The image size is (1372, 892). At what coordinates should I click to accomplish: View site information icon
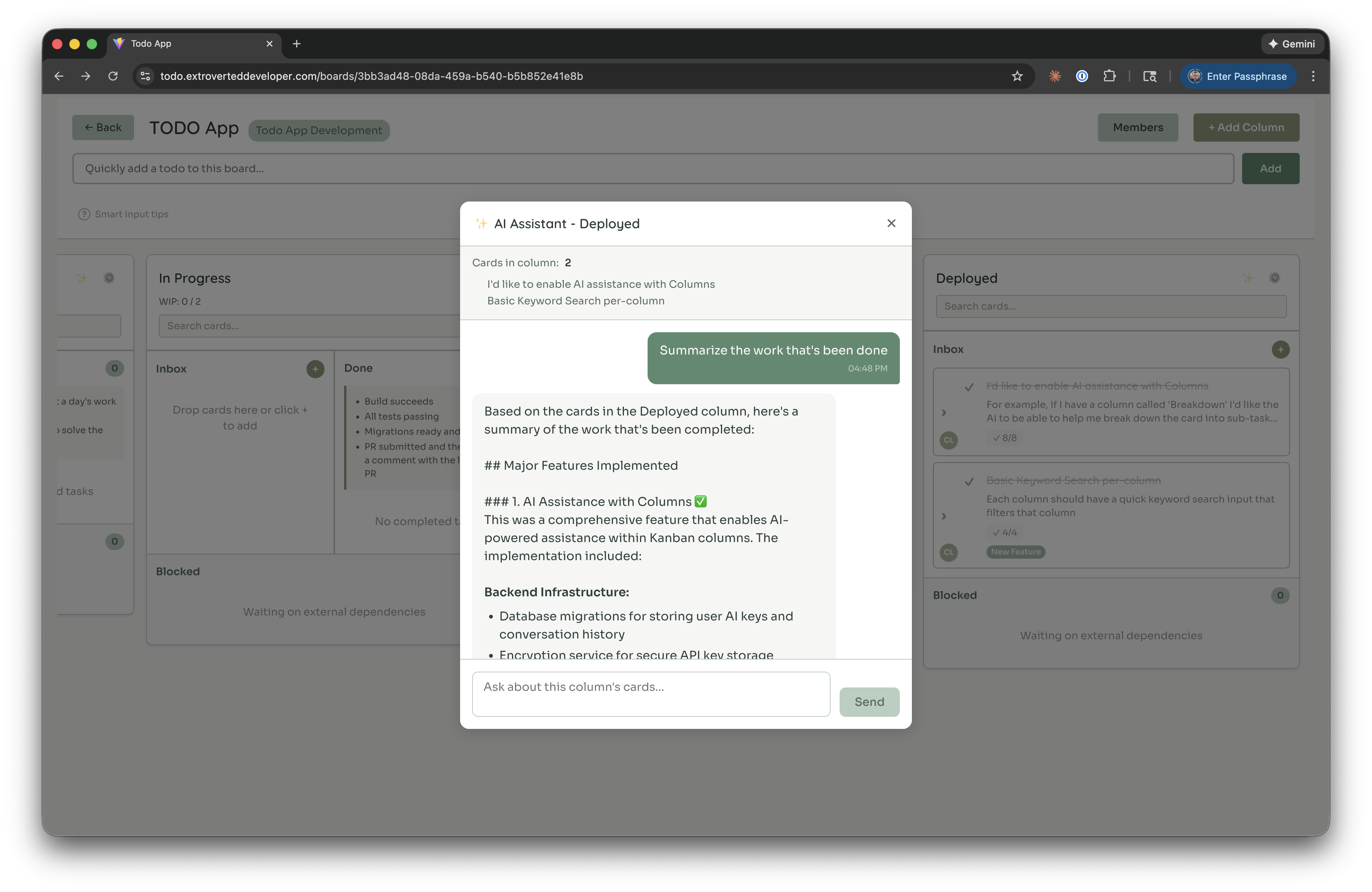145,76
